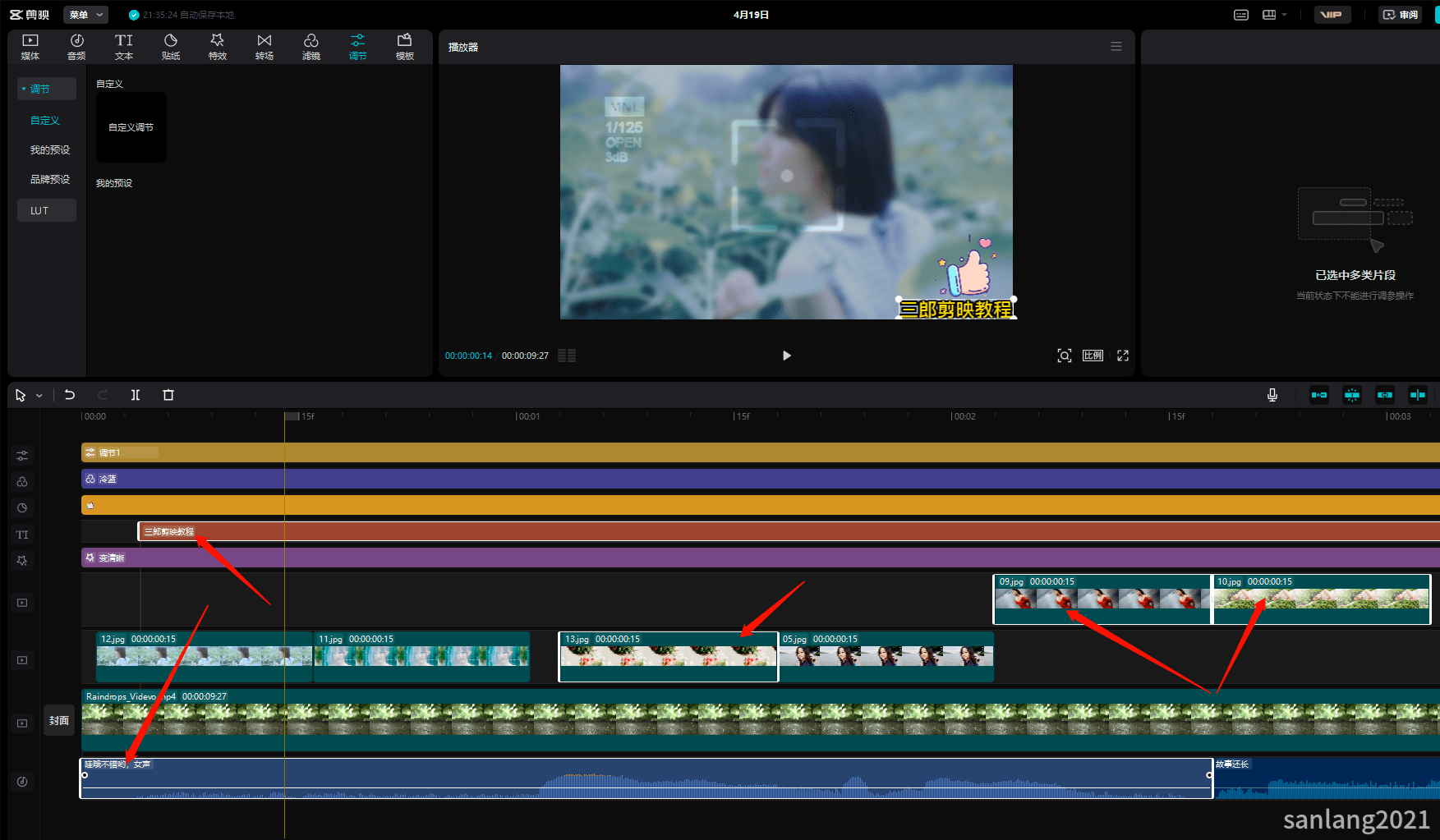This screenshot has height=840, width=1440.
Task: Open the 媒体 media tab
Action: (x=30, y=47)
